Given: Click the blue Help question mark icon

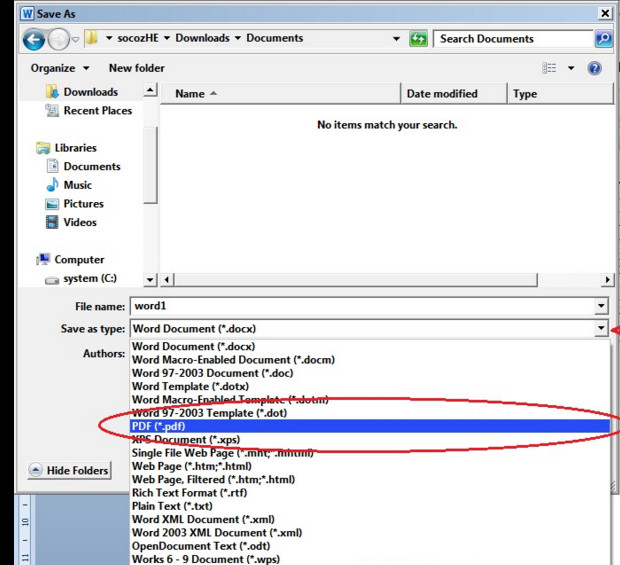Looking at the screenshot, I should coord(595,68).
